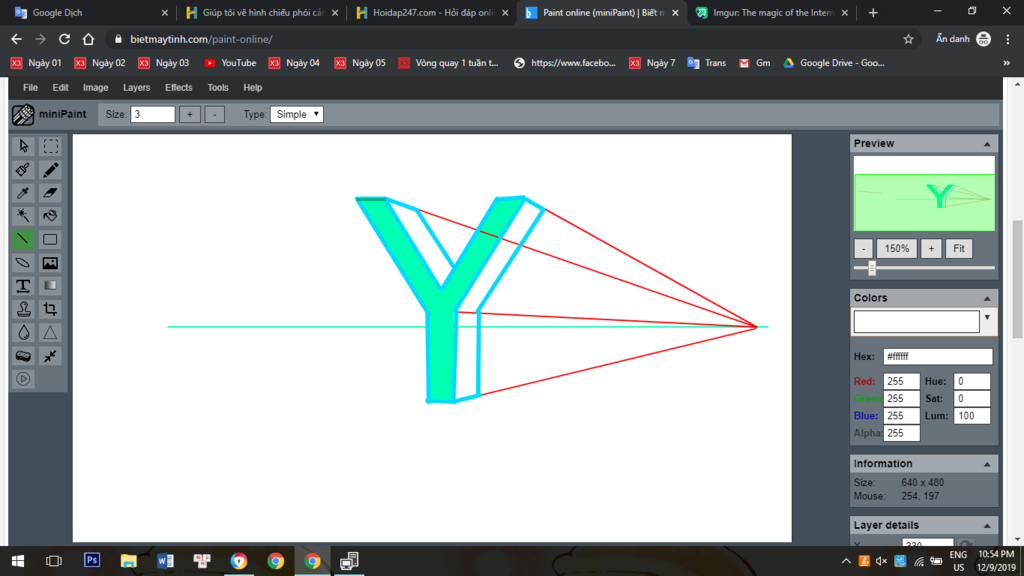Image resolution: width=1024 pixels, height=576 pixels.
Task: Open the YouTube bookmark
Action: pos(230,63)
